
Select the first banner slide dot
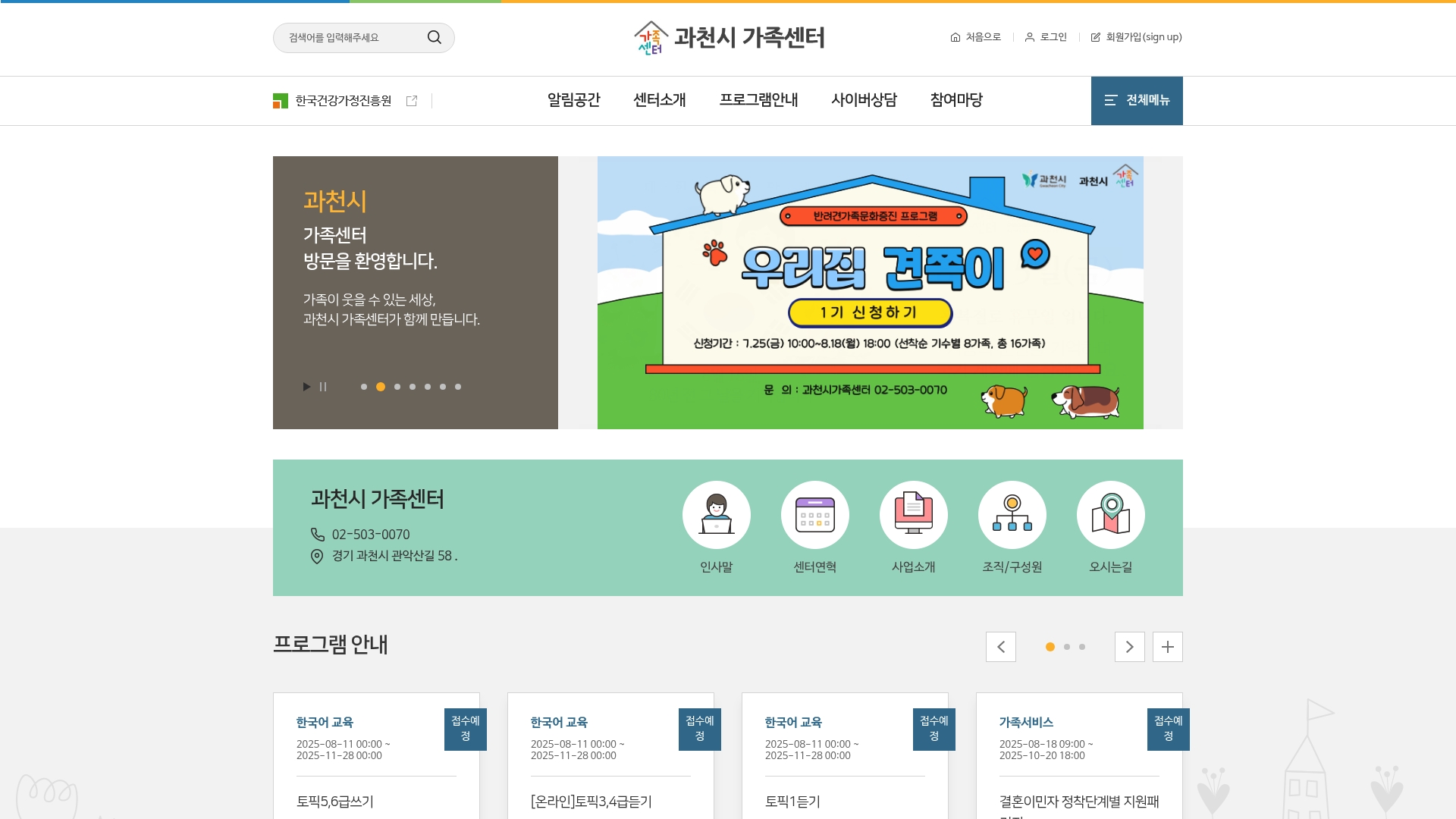coord(364,387)
